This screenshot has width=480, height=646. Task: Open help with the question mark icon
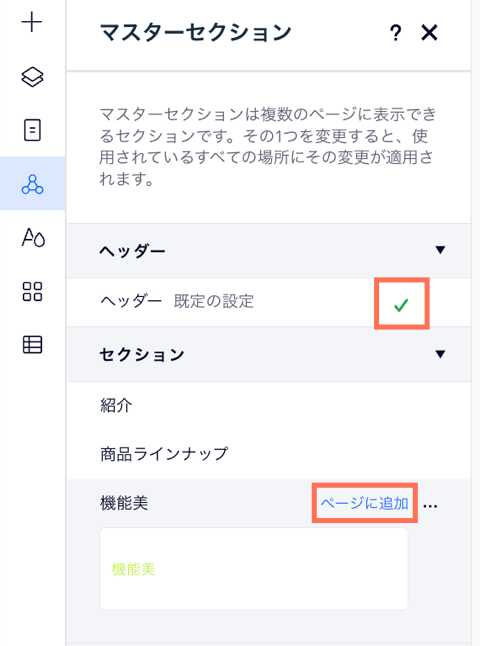[x=395, y=33]
